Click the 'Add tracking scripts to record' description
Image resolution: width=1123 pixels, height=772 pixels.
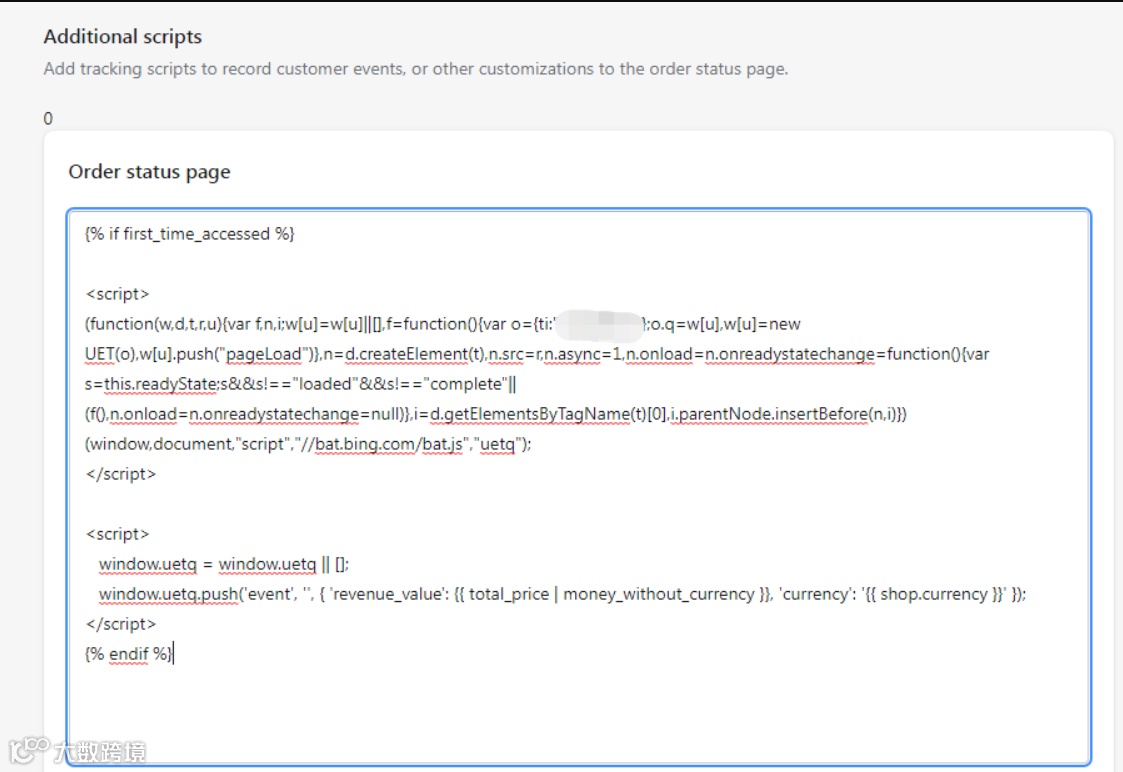coord(415,69)
